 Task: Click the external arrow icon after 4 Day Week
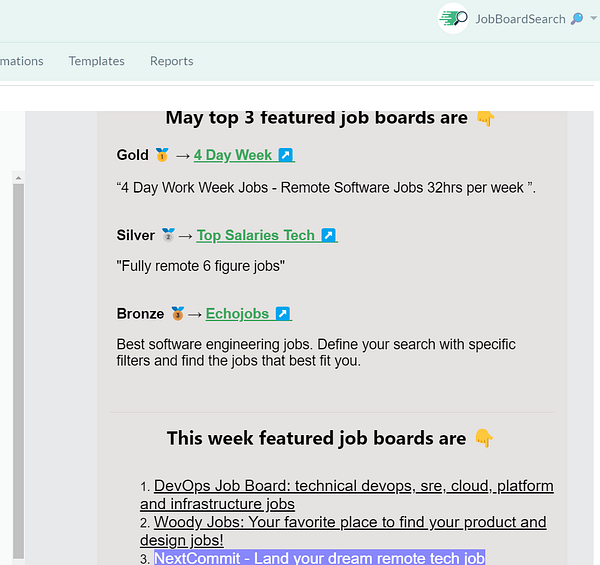pos(285,155)
